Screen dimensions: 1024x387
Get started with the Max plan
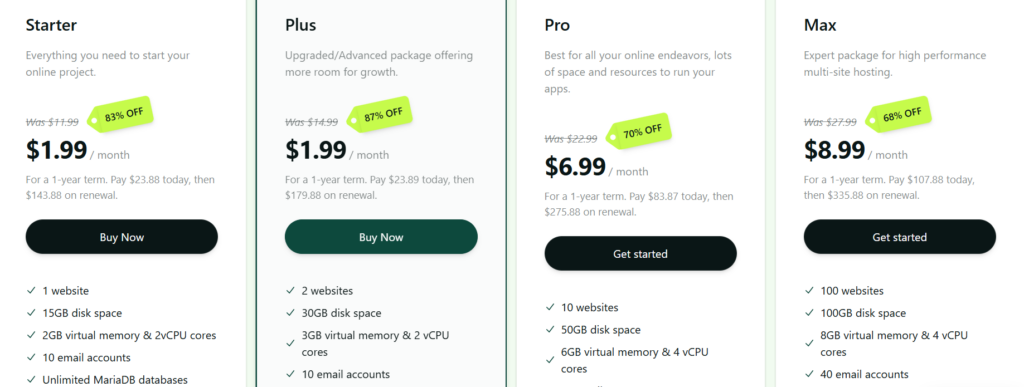coord(899,237)
